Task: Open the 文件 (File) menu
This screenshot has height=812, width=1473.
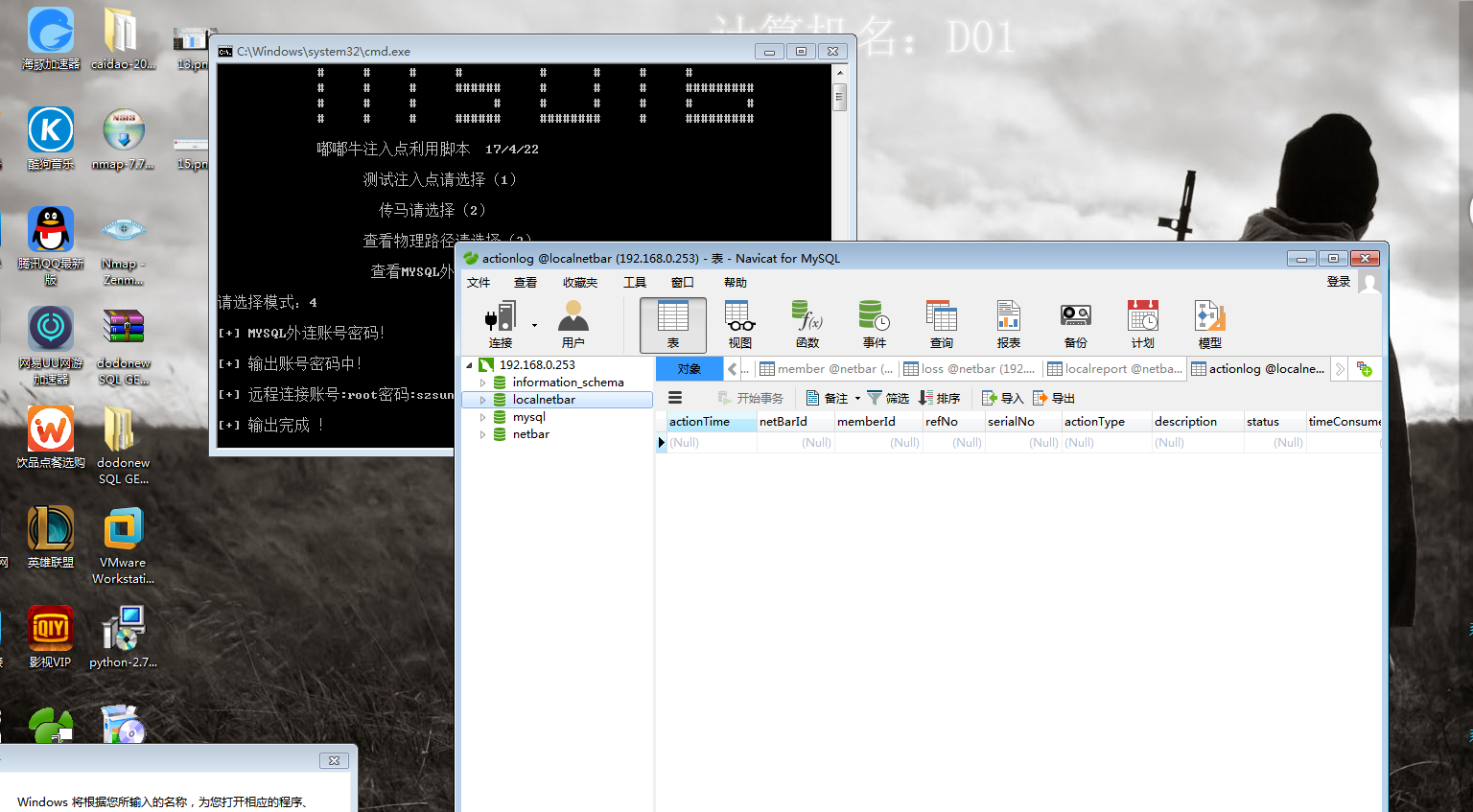Action: tap(479, 283)
